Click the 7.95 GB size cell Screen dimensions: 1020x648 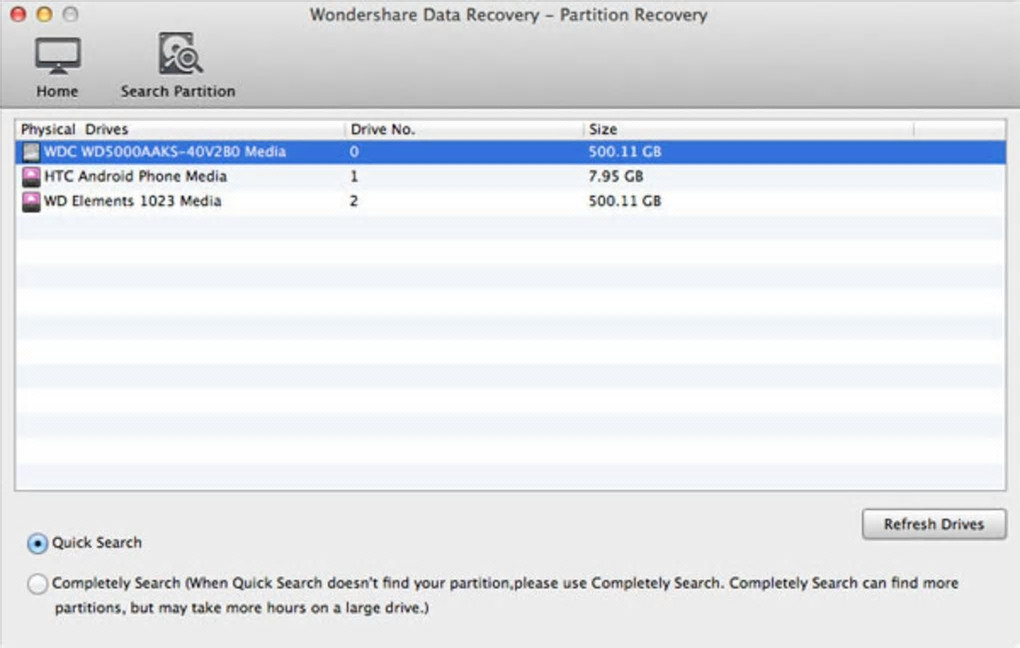pyautogui.click(x=616, y=177)
